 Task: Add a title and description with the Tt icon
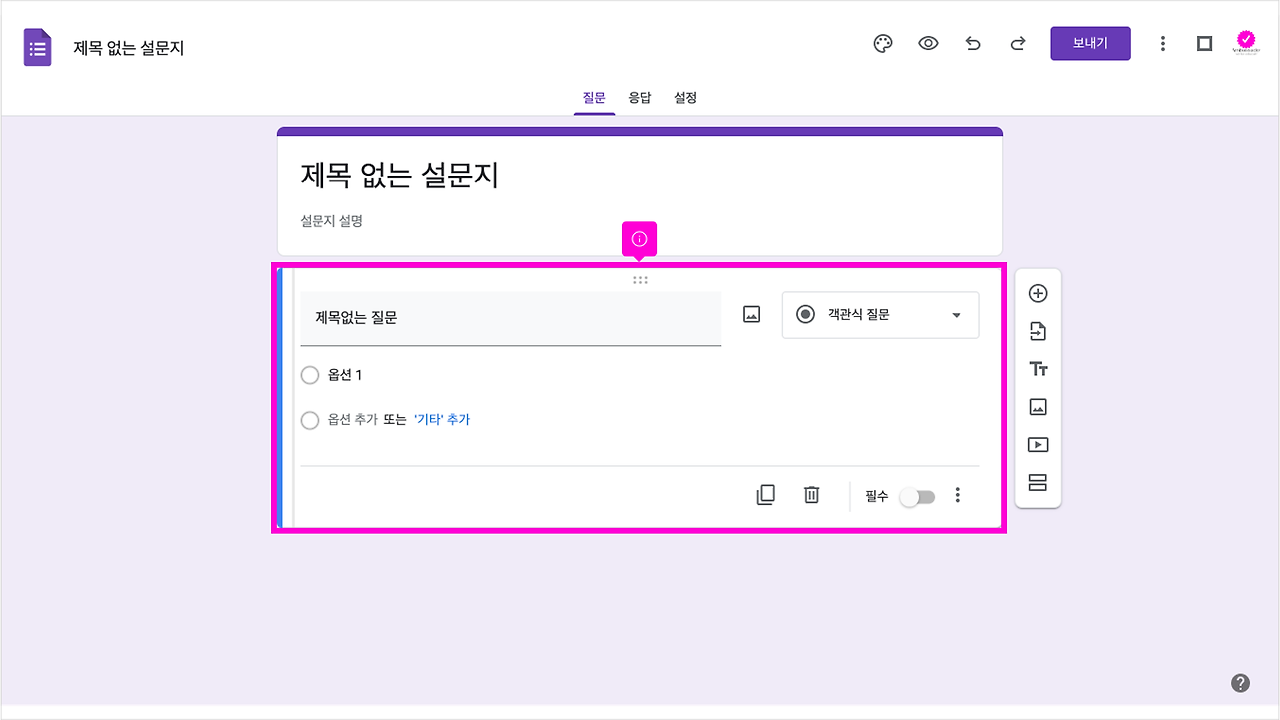click(1038, 368)
